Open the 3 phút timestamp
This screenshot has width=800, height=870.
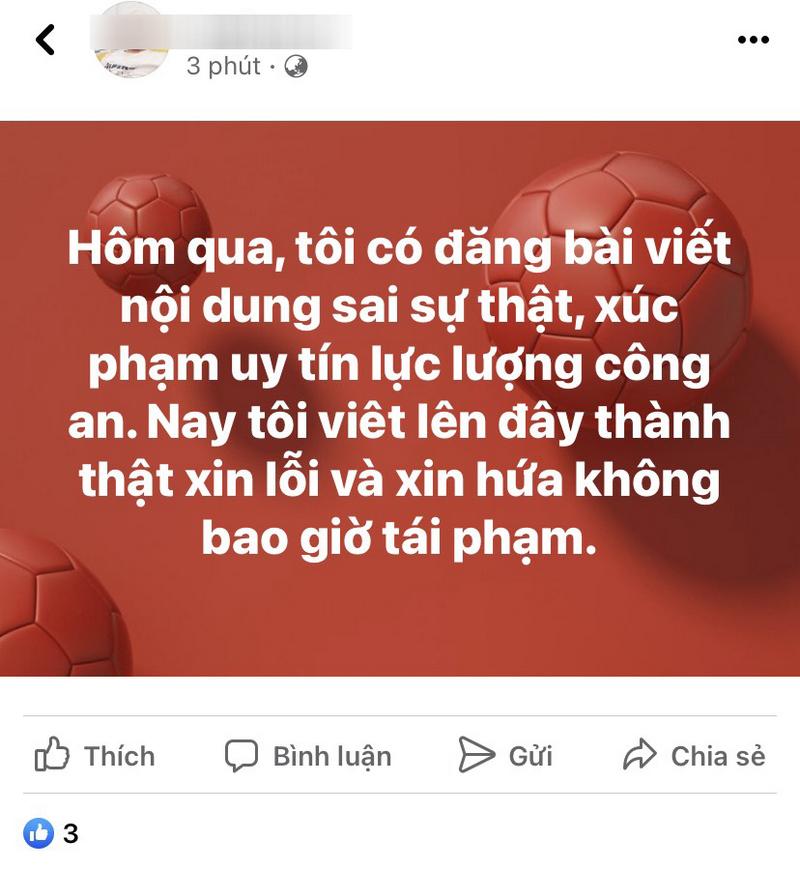tap(223, 67)
